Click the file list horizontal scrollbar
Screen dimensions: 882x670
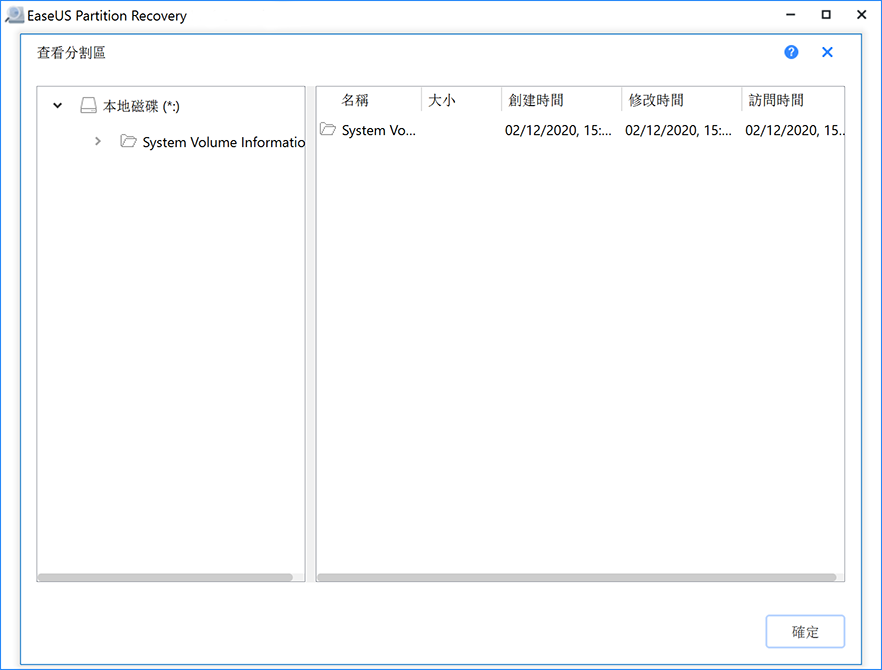(576, 577)
